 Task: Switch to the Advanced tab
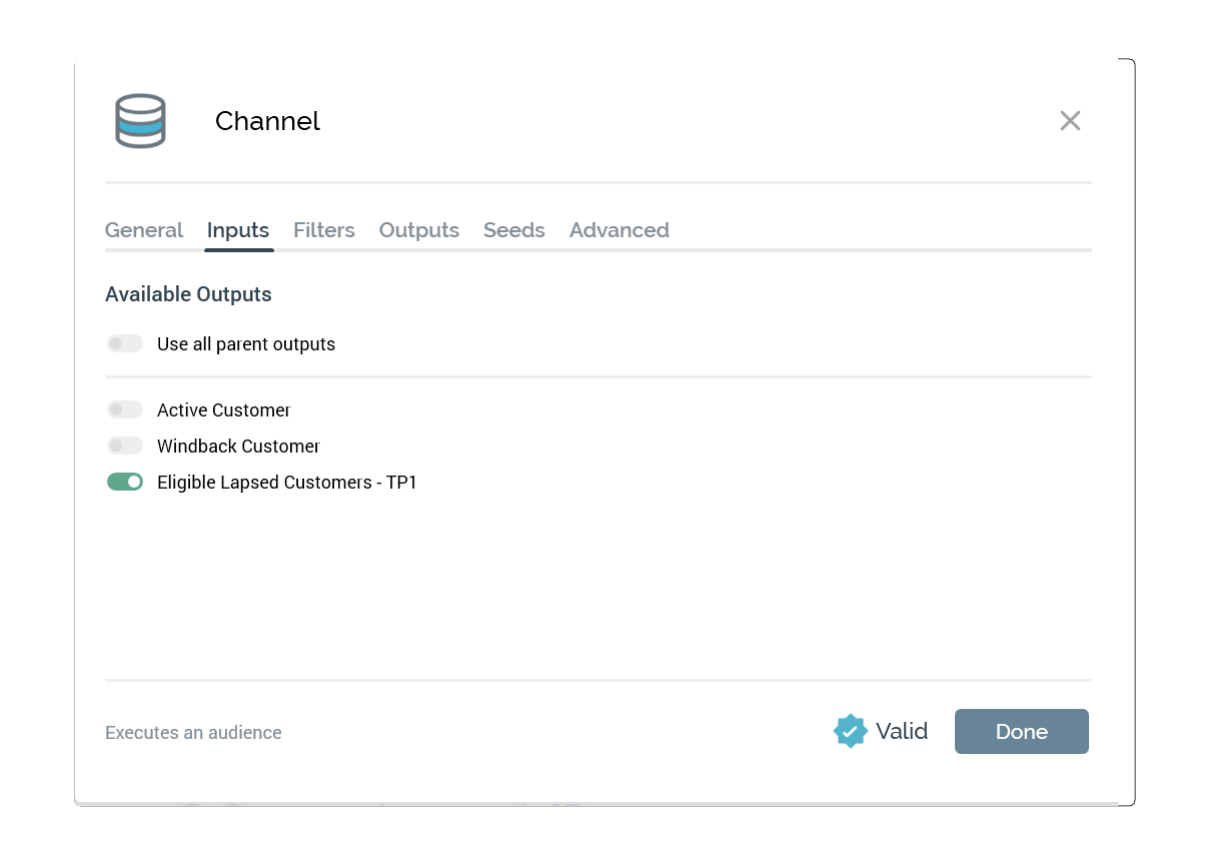tap(619, 230)
